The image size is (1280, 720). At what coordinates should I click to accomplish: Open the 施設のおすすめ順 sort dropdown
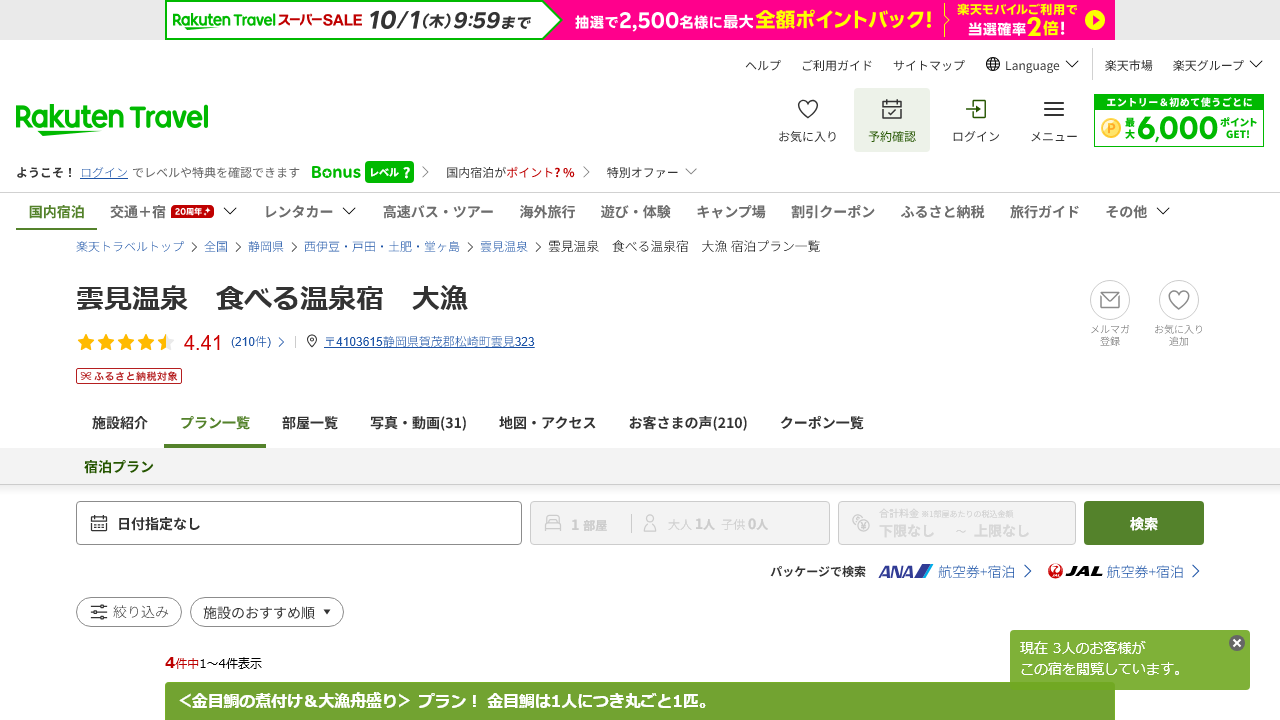tap(267, 612)
